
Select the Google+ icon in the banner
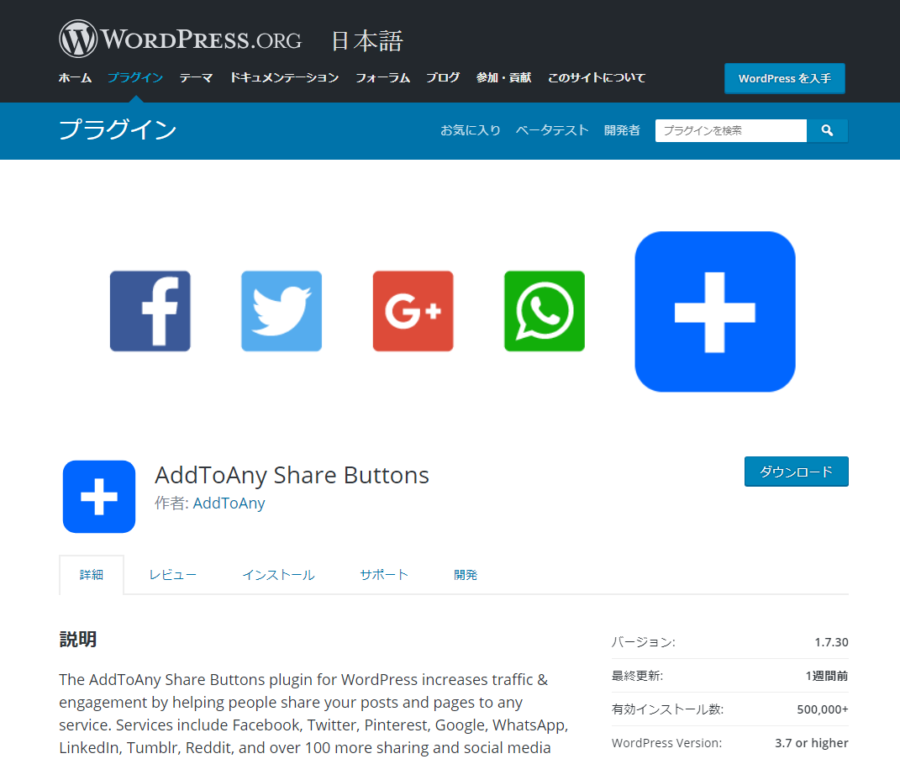pos(413,311)
